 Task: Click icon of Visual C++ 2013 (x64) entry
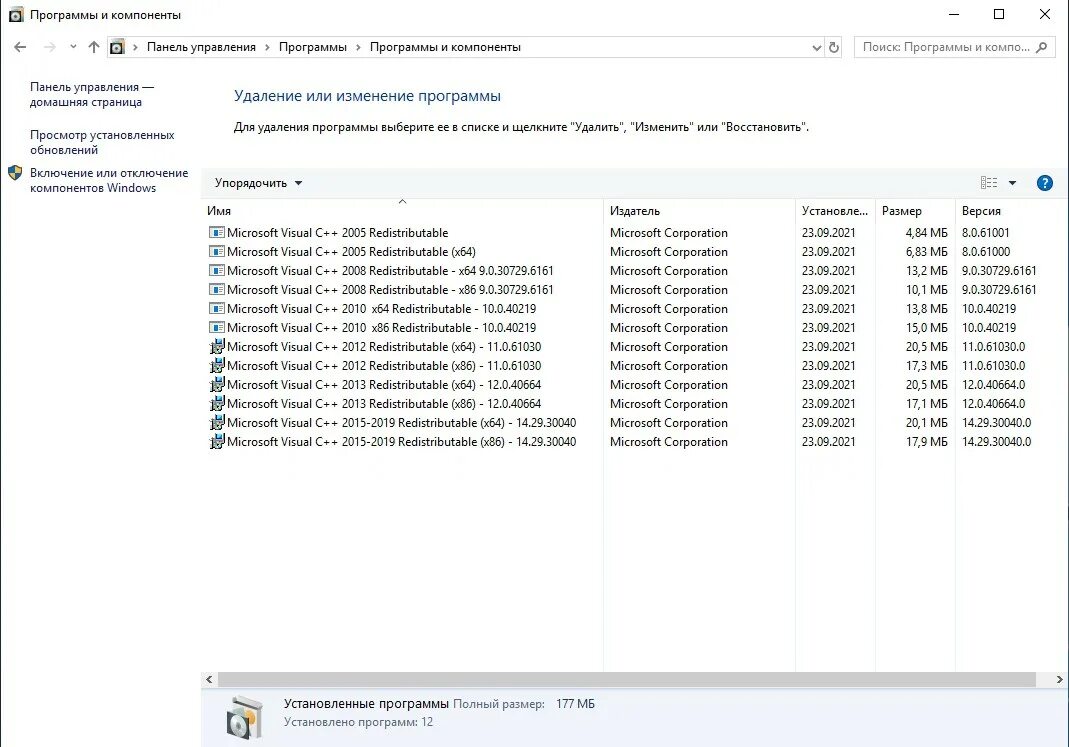pyautogui.click(x=217, y=384)
